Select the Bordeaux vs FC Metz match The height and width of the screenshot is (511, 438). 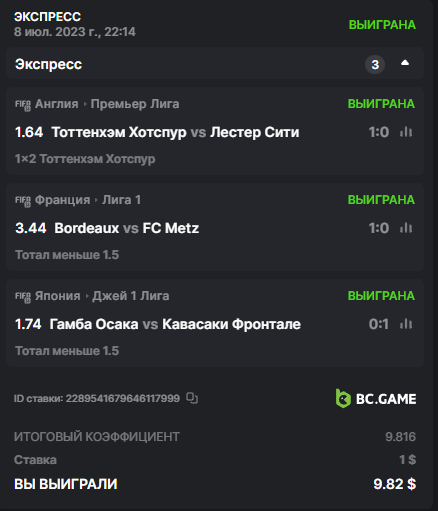[127, 228]
